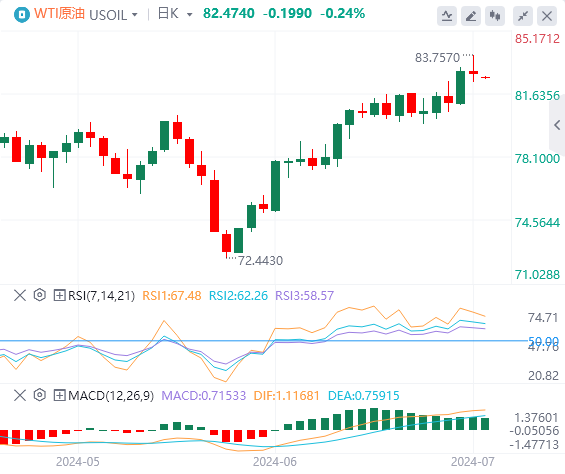Click the 85.1712 price axis label
This screenshot has width=565, height=474.
(537, 38)
